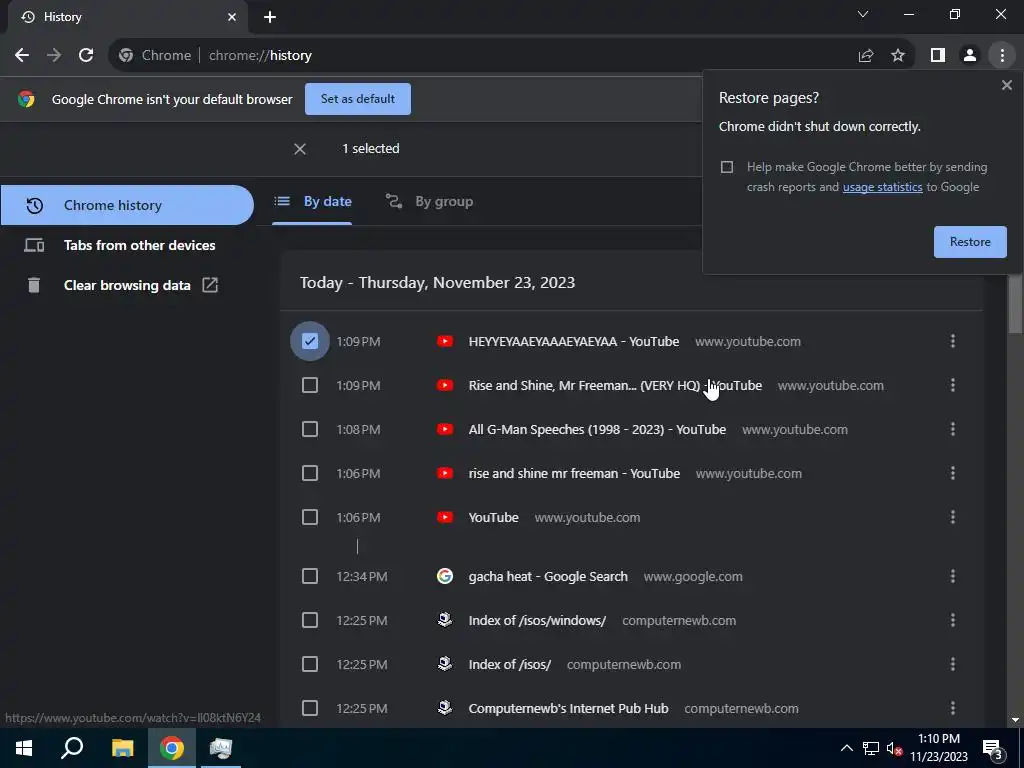Image resolution: width=1024 pixels, height=768 pixels.
Task: Open Clear browsing data
Action: [127, 285]
